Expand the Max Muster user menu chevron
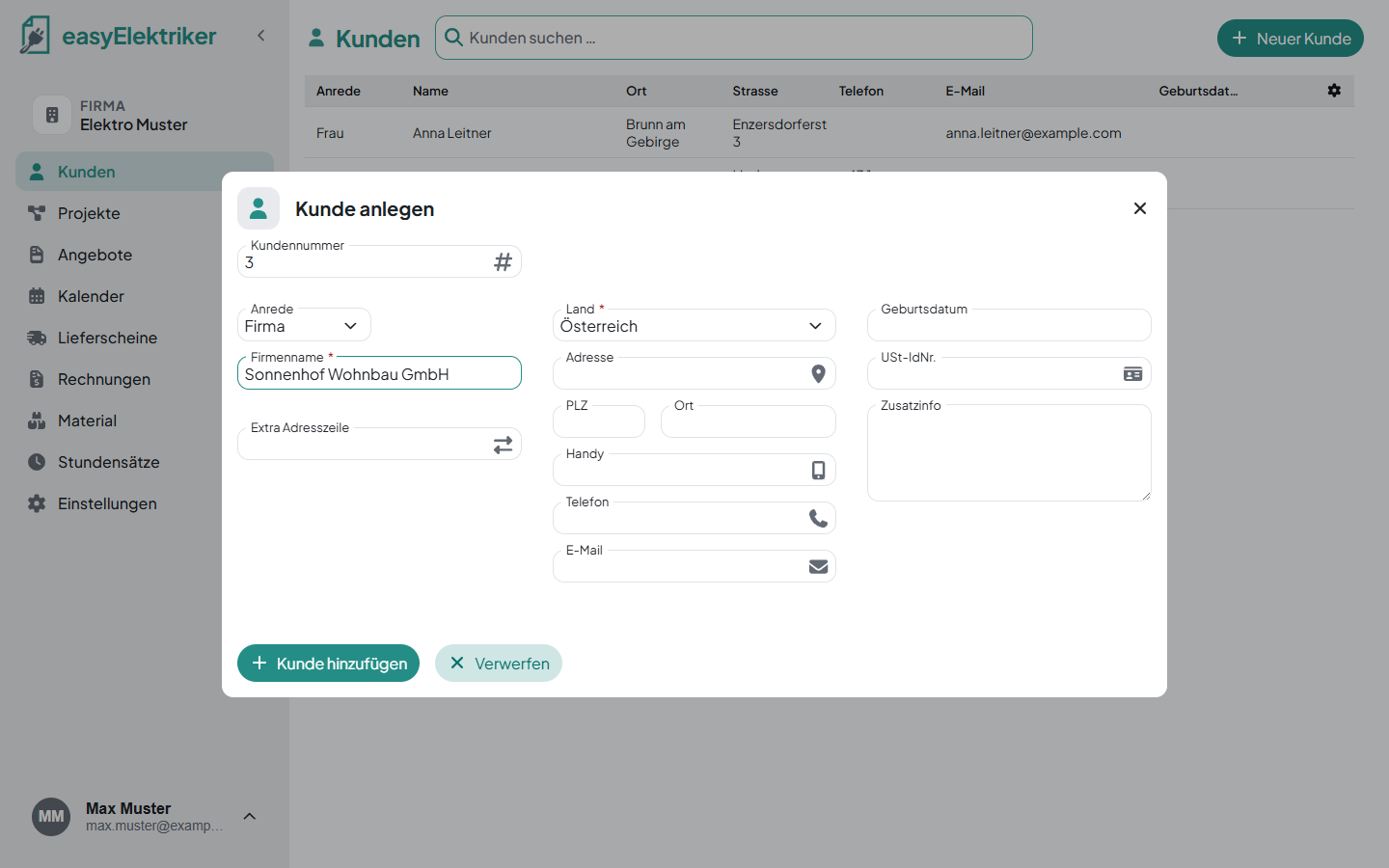 point(250,817)
